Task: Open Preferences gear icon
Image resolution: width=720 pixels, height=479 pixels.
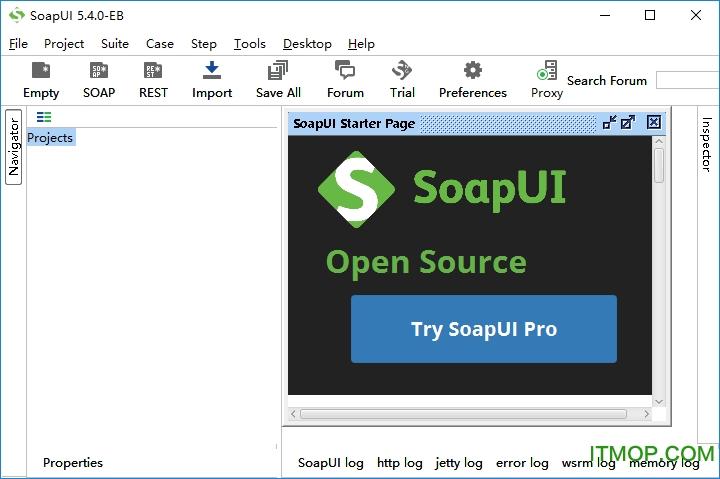Action: [472, 80]
